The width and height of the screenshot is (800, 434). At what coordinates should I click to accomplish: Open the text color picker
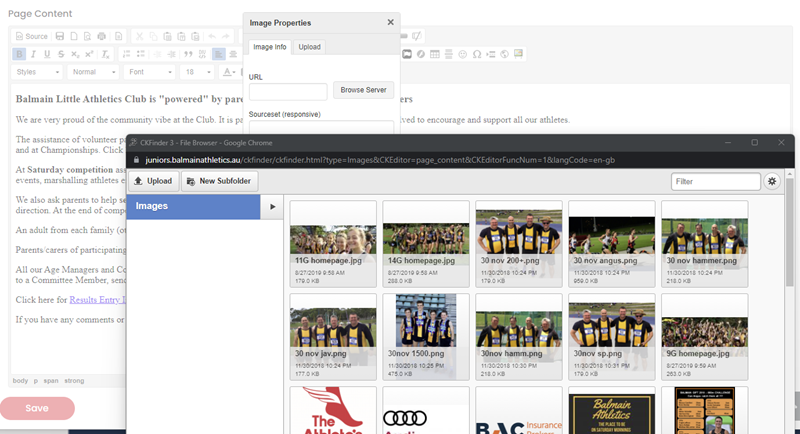pyautogui.click(x=229, y=72)
